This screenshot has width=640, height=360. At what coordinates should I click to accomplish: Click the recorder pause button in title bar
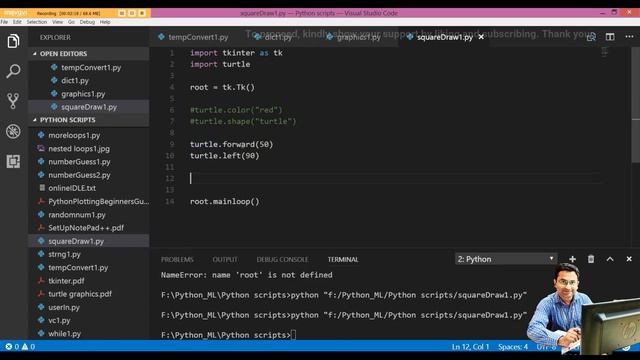122,13
